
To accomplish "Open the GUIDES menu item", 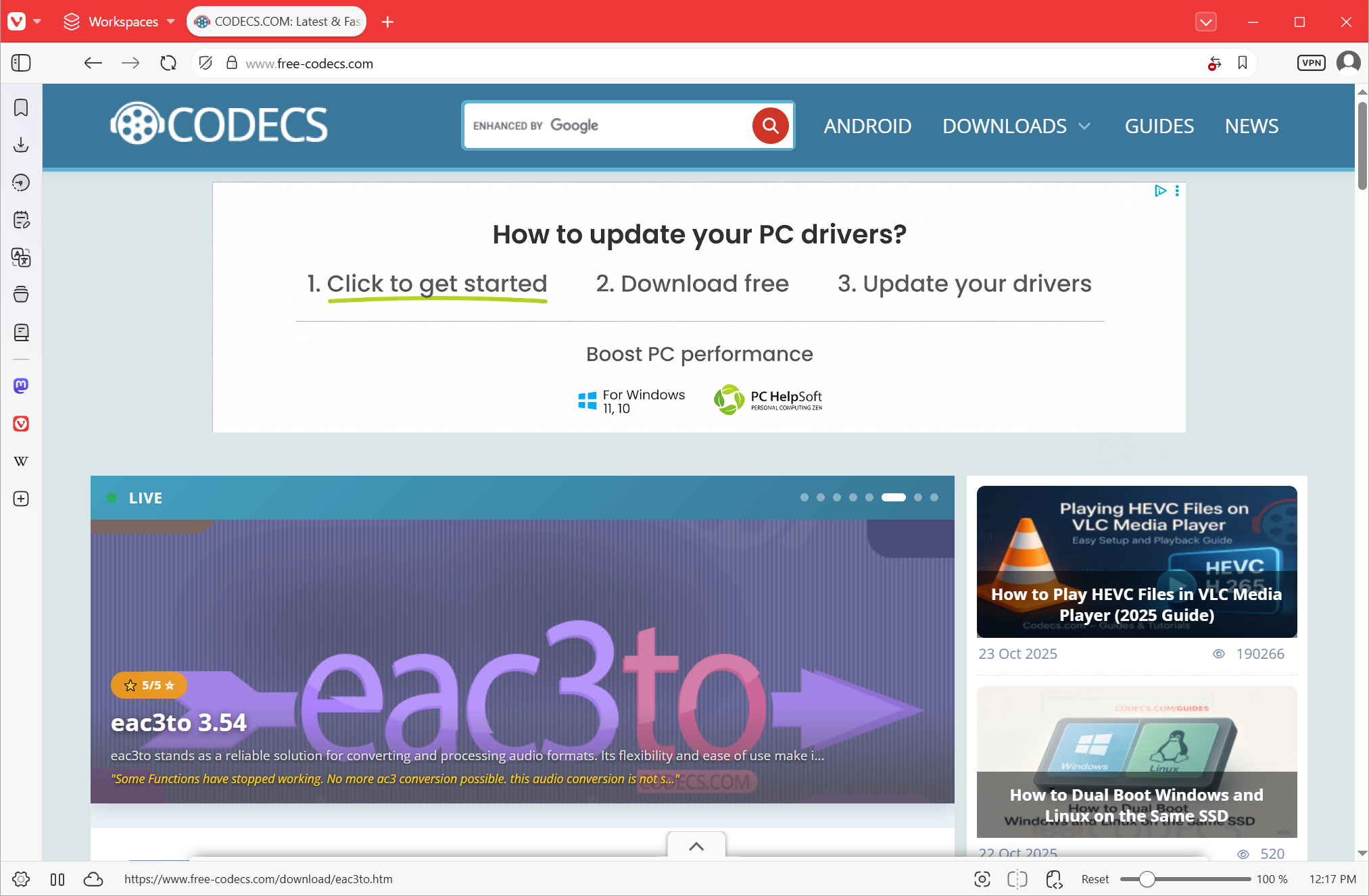I will tap(1159, 126).
